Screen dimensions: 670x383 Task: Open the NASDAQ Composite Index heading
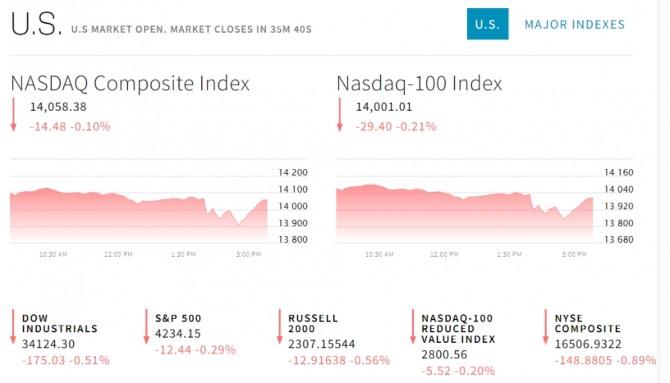pyautogui.click(x=130, y=83)
